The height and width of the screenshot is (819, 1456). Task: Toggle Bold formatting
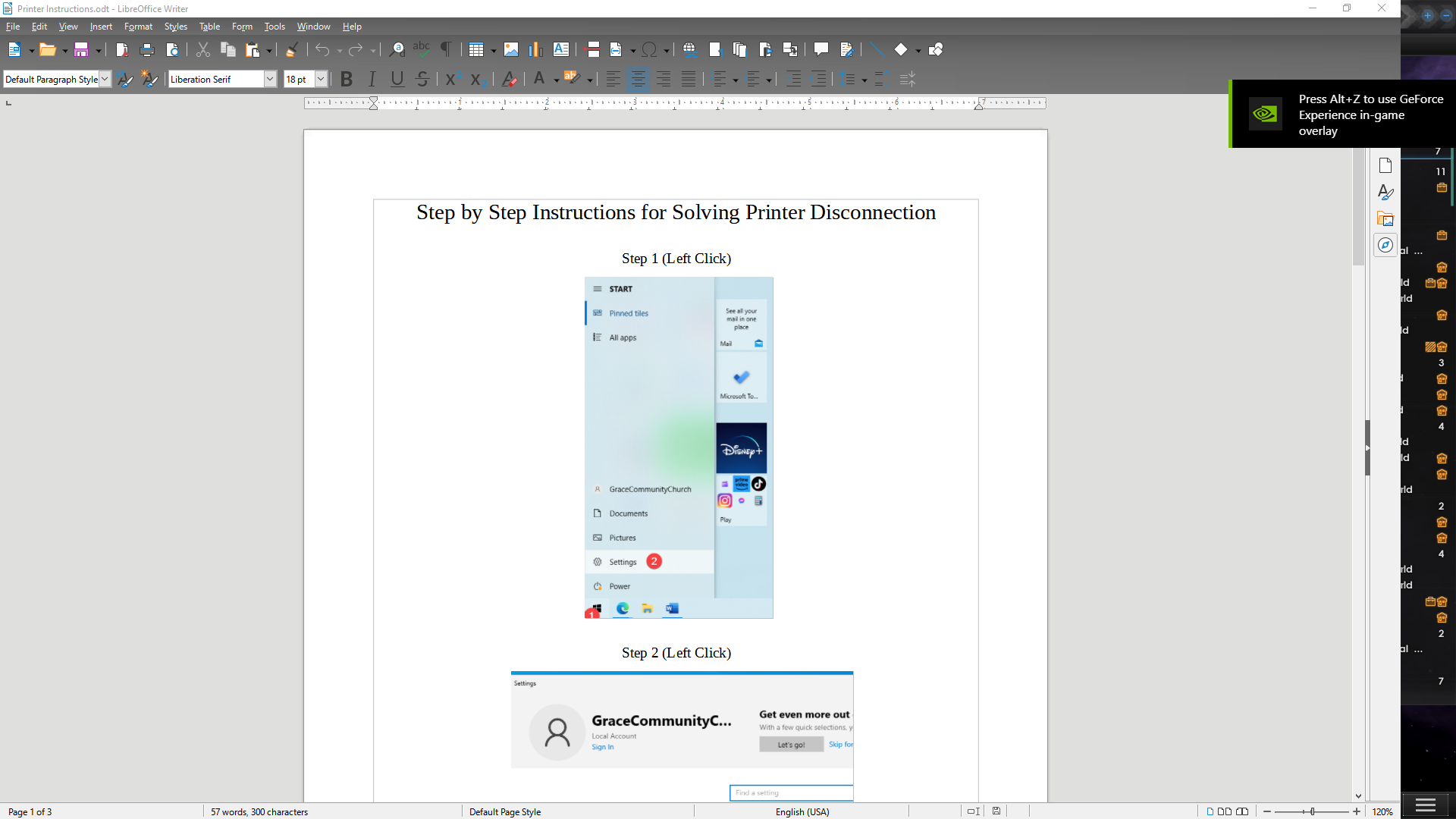(347, 79)
